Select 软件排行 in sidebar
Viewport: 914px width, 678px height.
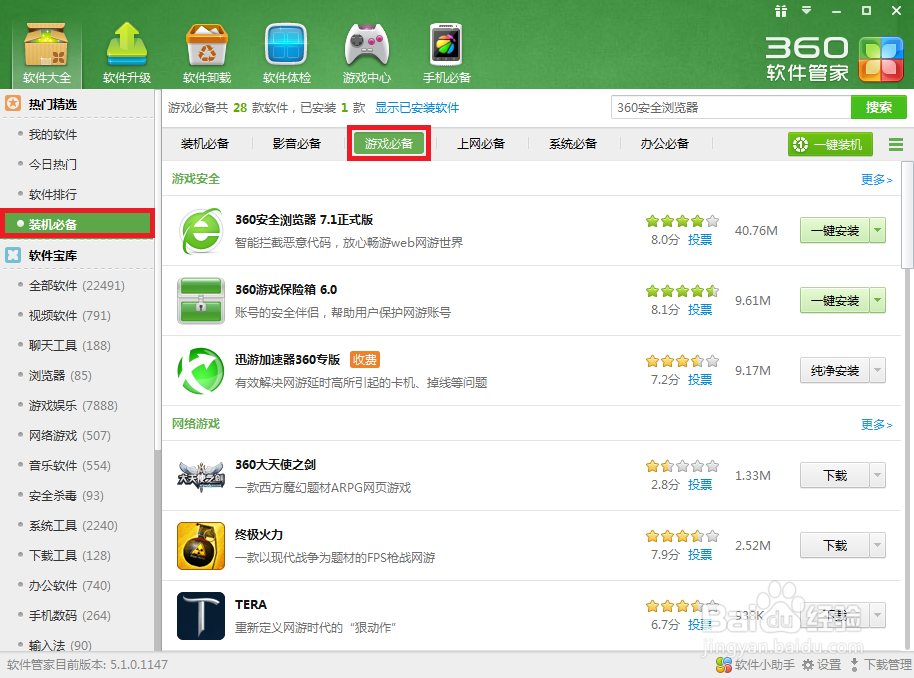(x=52, y=194)
